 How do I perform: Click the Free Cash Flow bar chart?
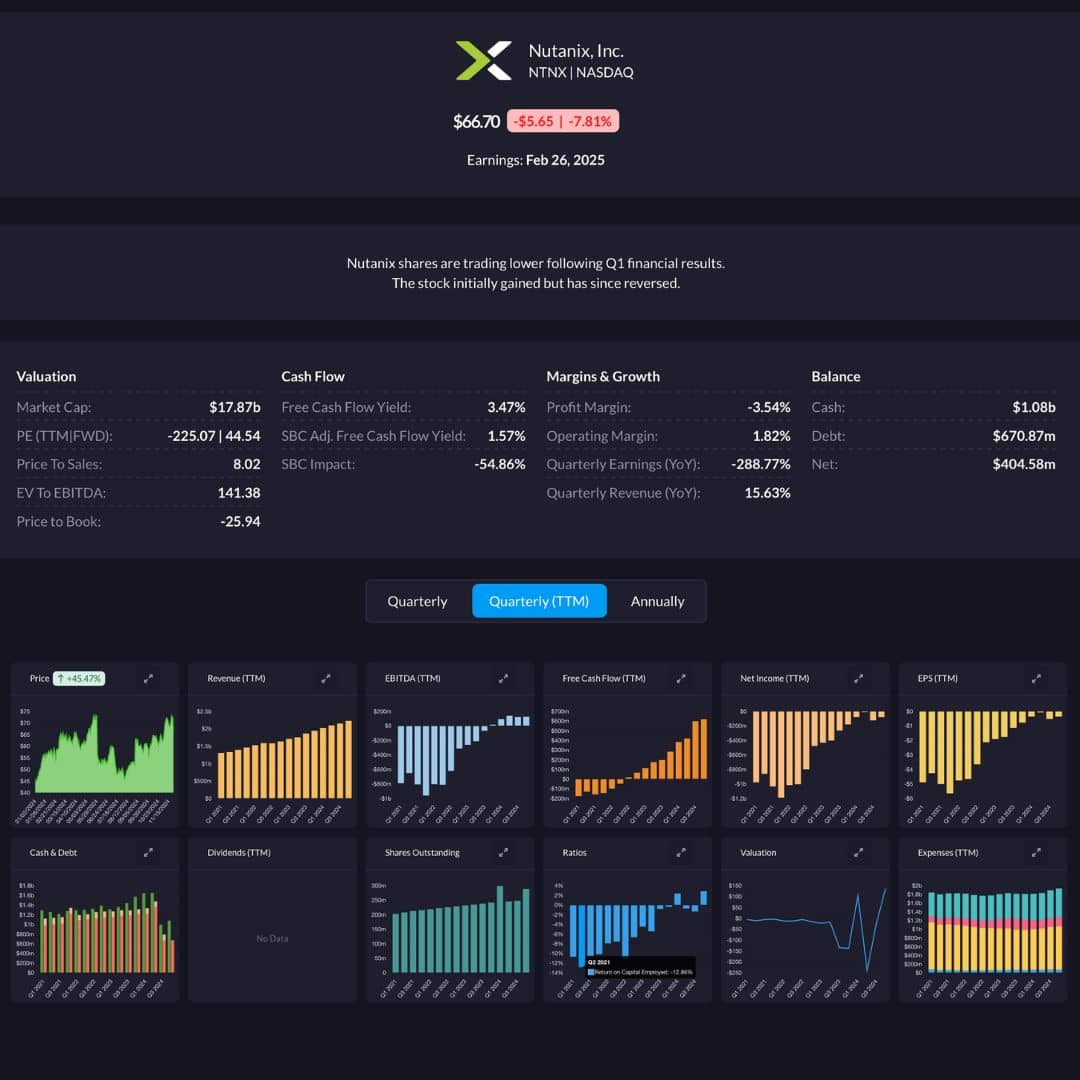click(x=641, y=758)
